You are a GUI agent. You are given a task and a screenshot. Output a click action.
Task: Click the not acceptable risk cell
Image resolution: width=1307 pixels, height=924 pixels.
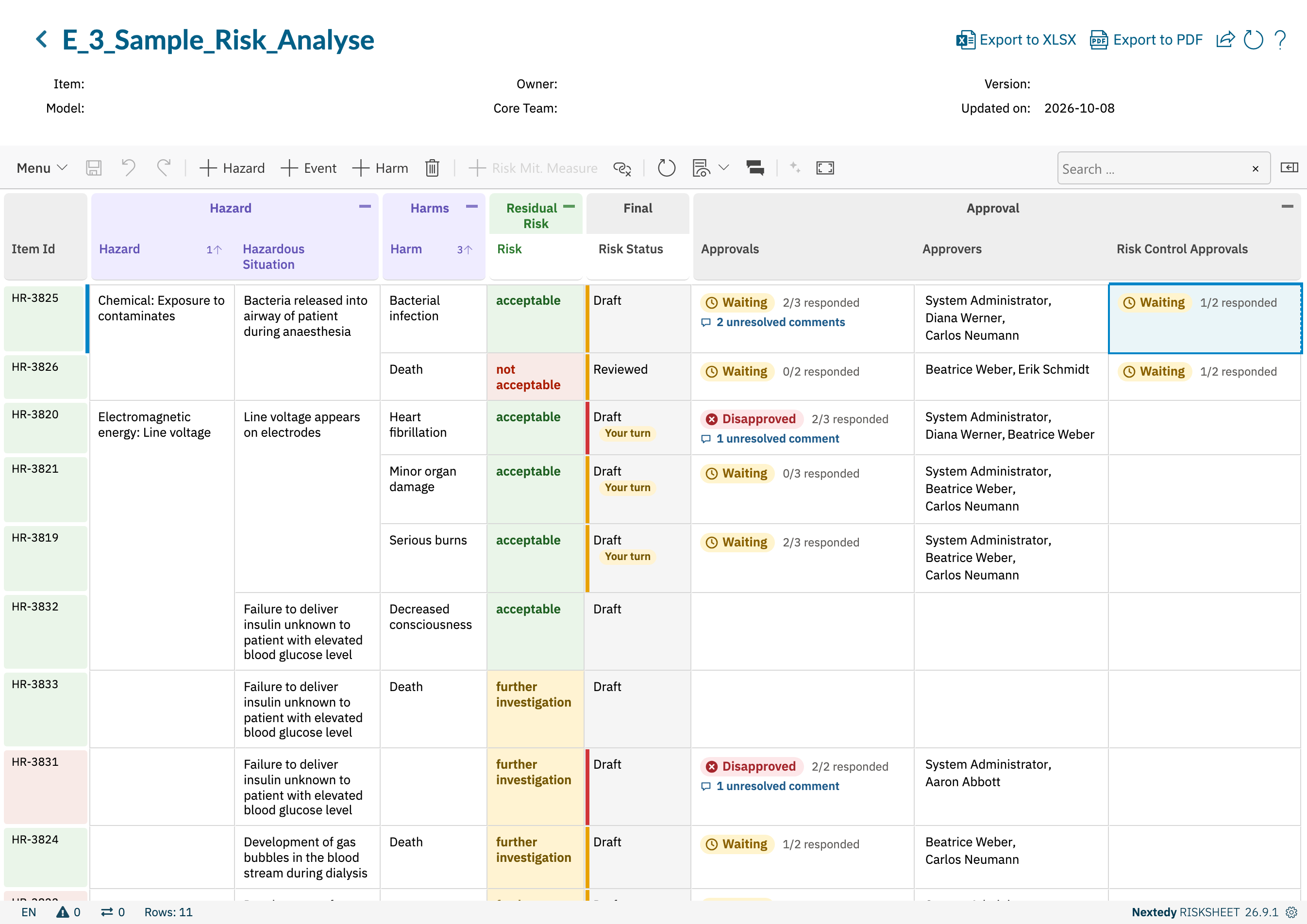pyautogui.click(x=535, y=377)
